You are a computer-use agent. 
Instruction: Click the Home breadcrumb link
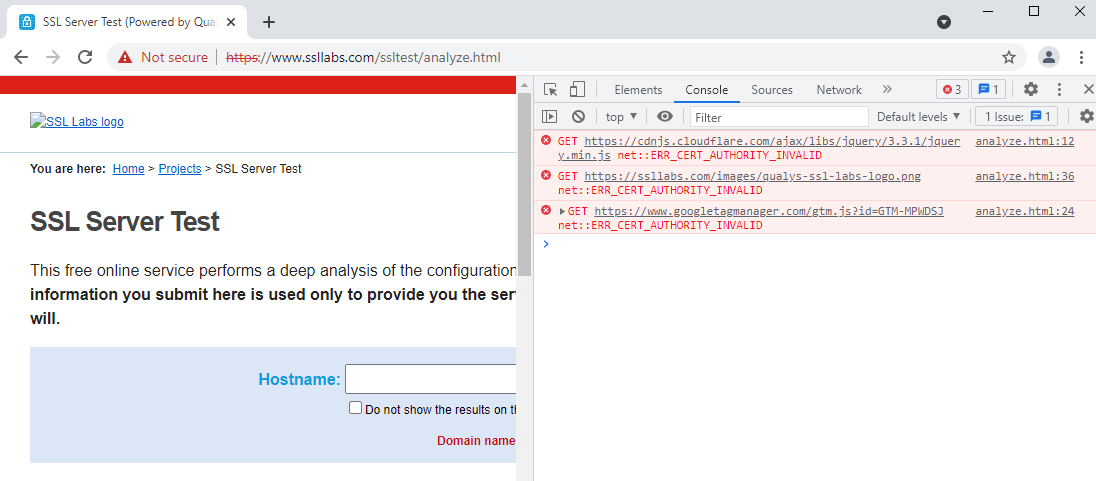point(129,168)
